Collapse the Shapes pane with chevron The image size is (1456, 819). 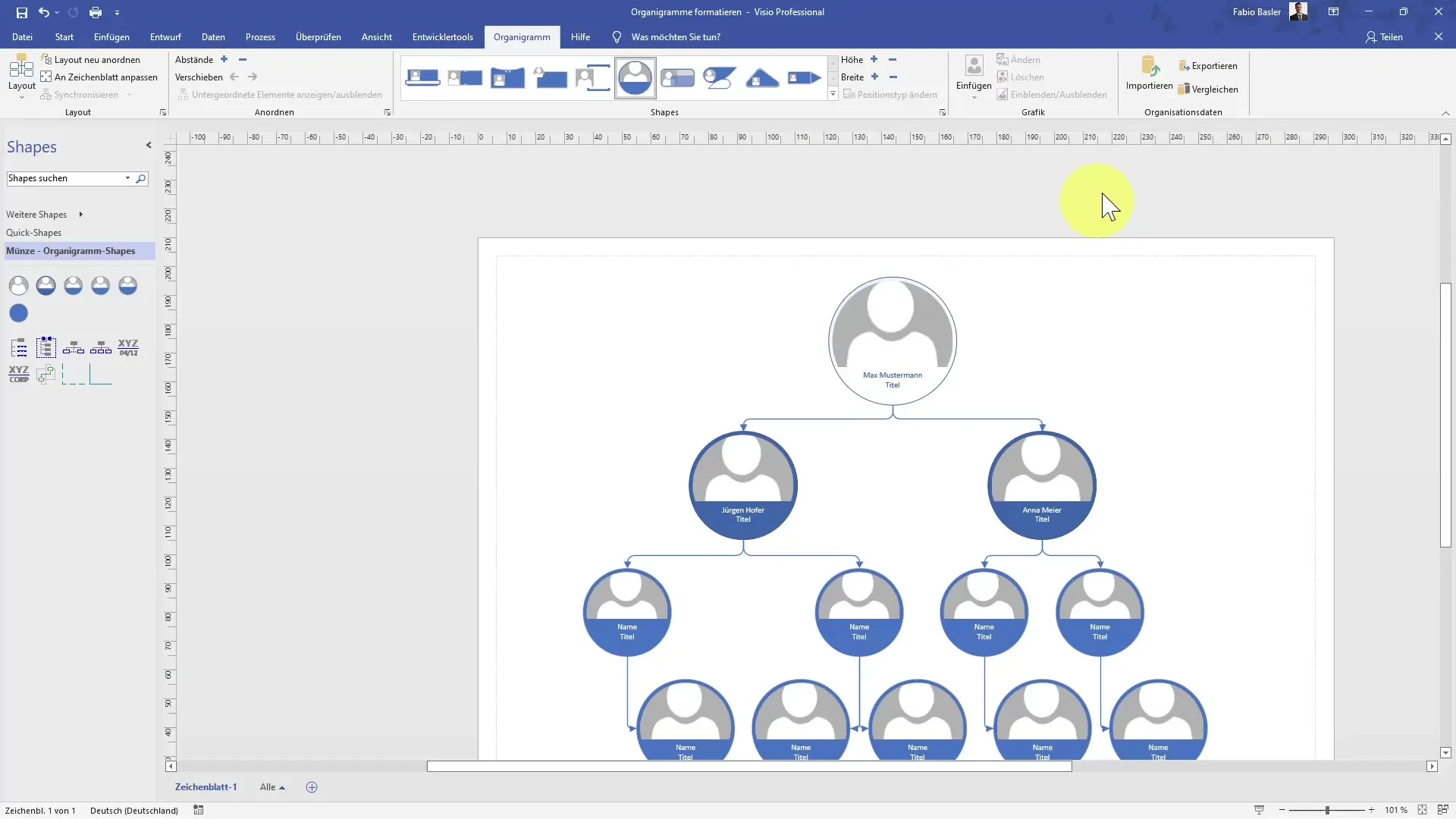[149, 145]
